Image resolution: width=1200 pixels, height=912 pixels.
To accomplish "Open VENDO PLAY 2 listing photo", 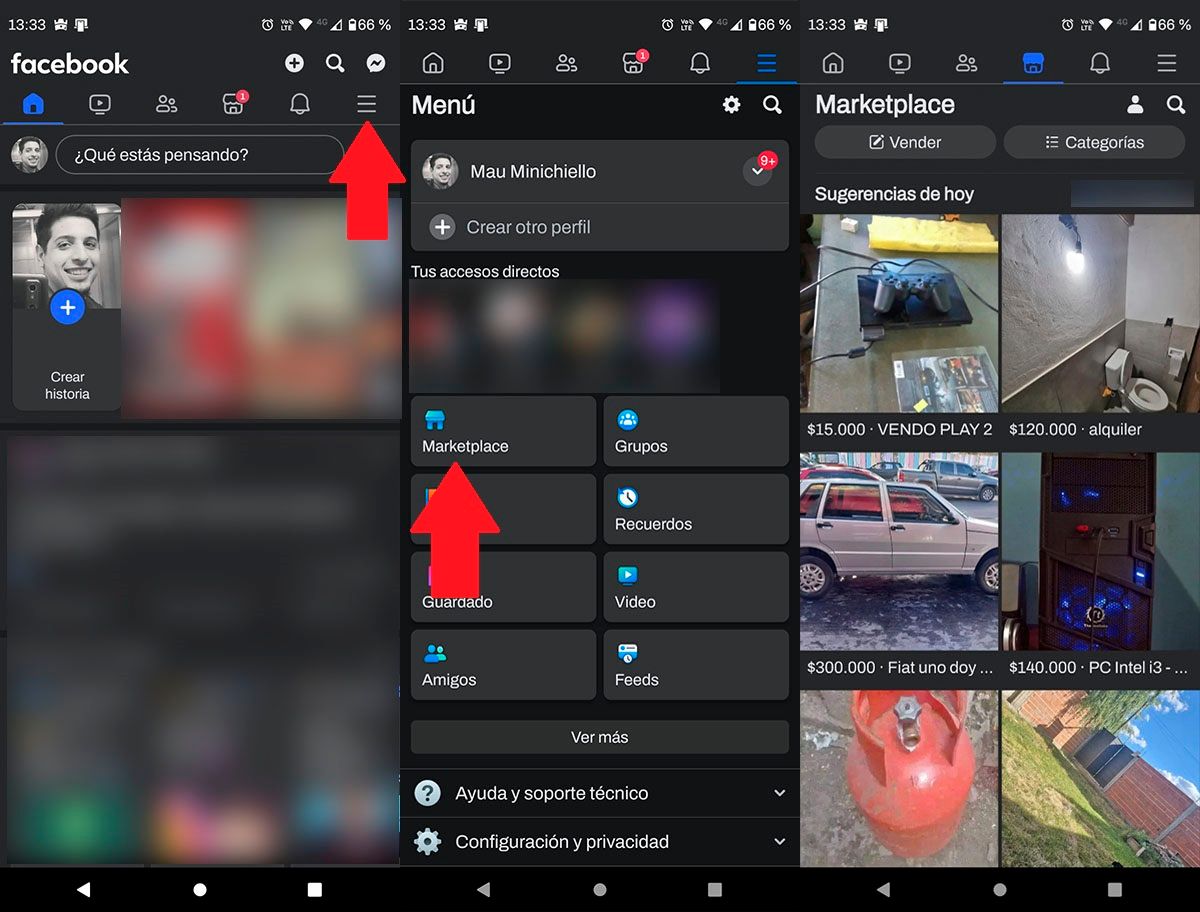I will (899, 313).
